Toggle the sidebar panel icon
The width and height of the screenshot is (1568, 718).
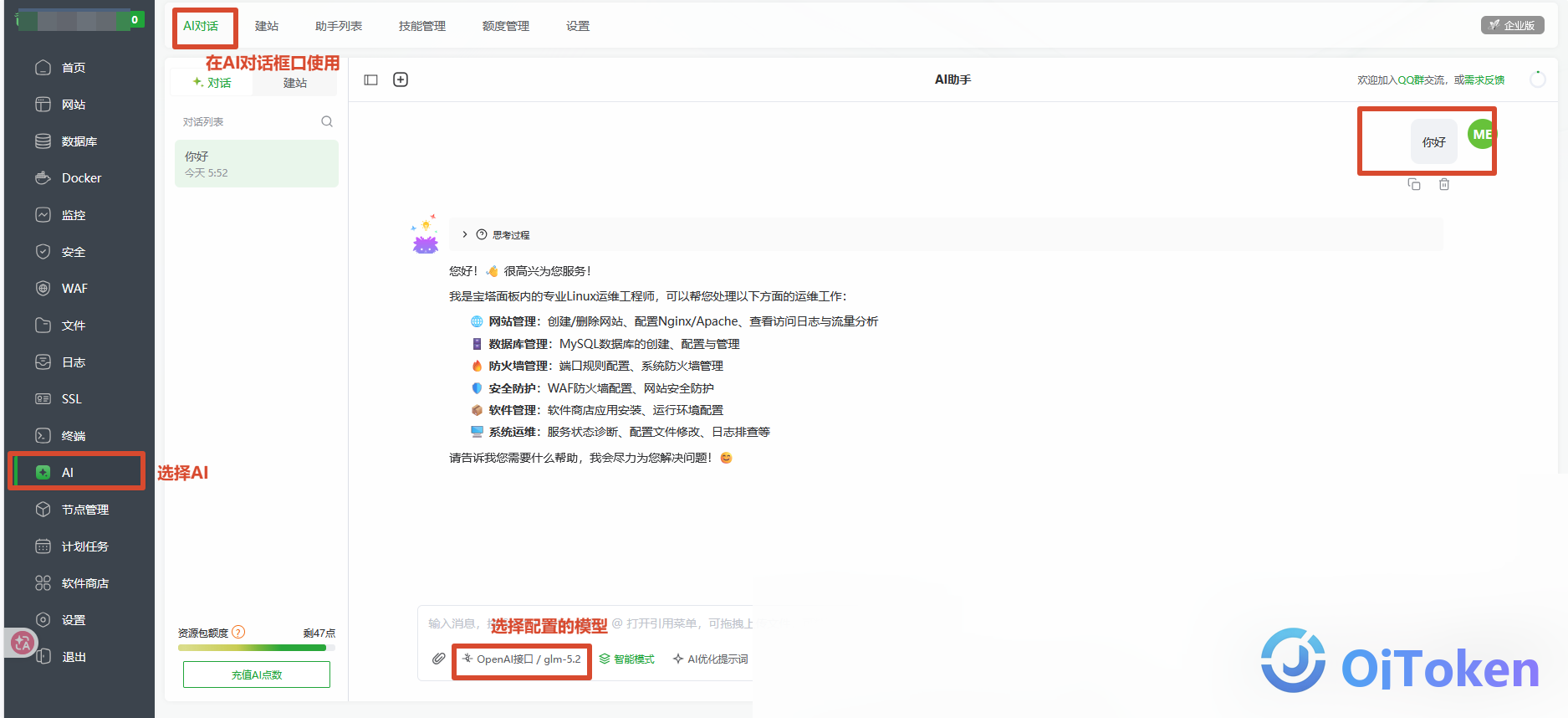[371, 79]
